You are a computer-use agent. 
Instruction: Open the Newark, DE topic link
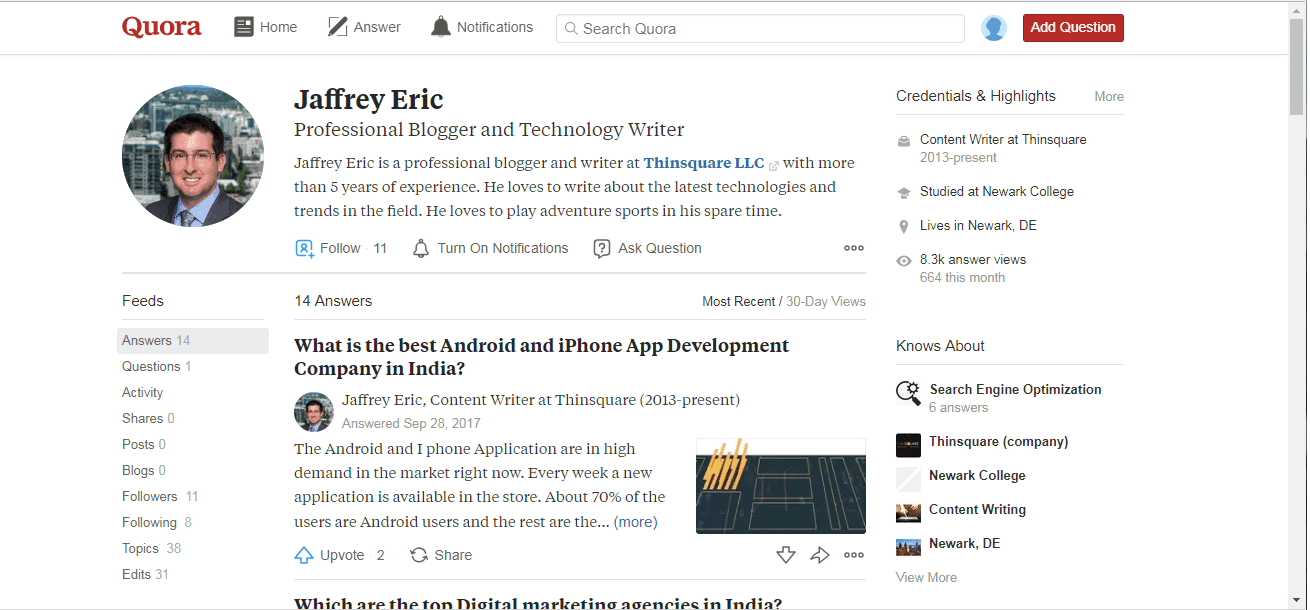(x=964, y=544)
